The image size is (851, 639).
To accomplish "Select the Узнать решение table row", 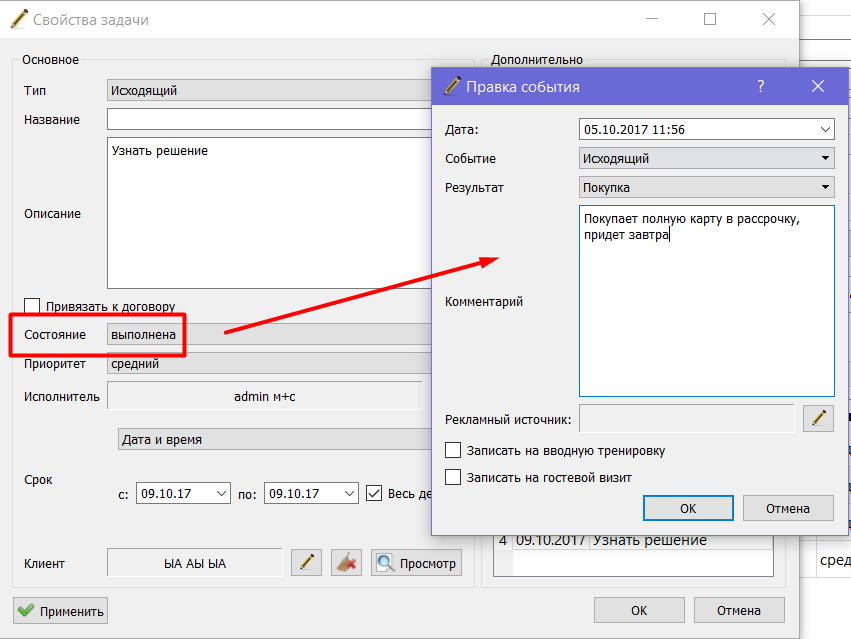I will click(633, 541).
